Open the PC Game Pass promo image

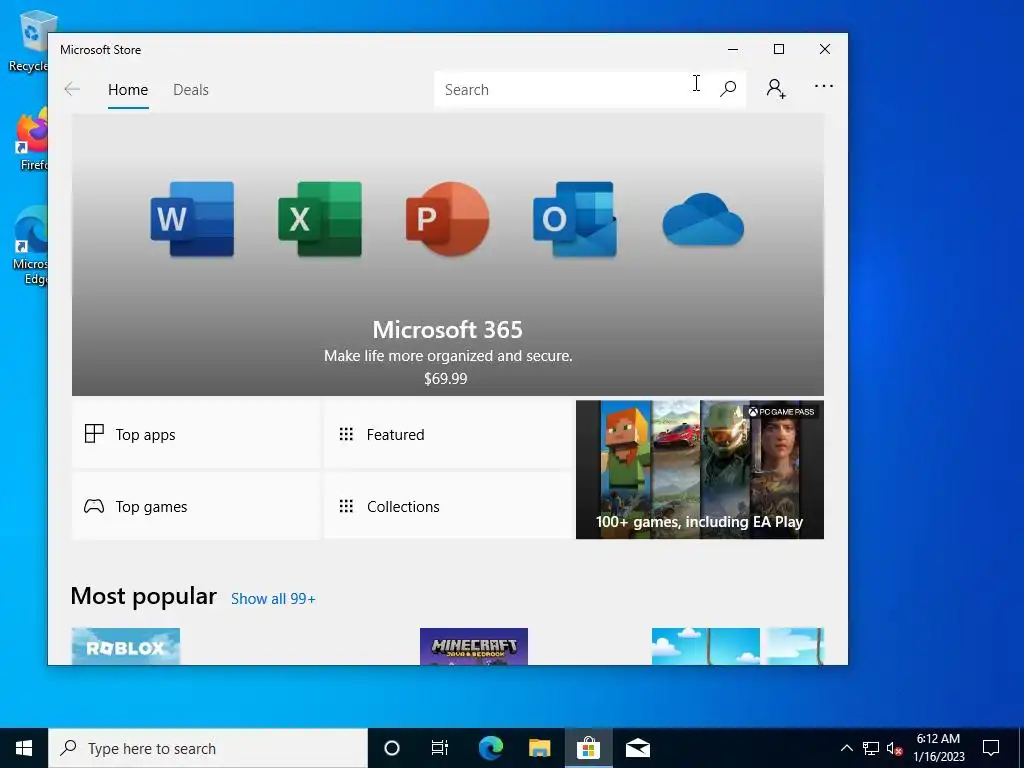coord(699,470)
